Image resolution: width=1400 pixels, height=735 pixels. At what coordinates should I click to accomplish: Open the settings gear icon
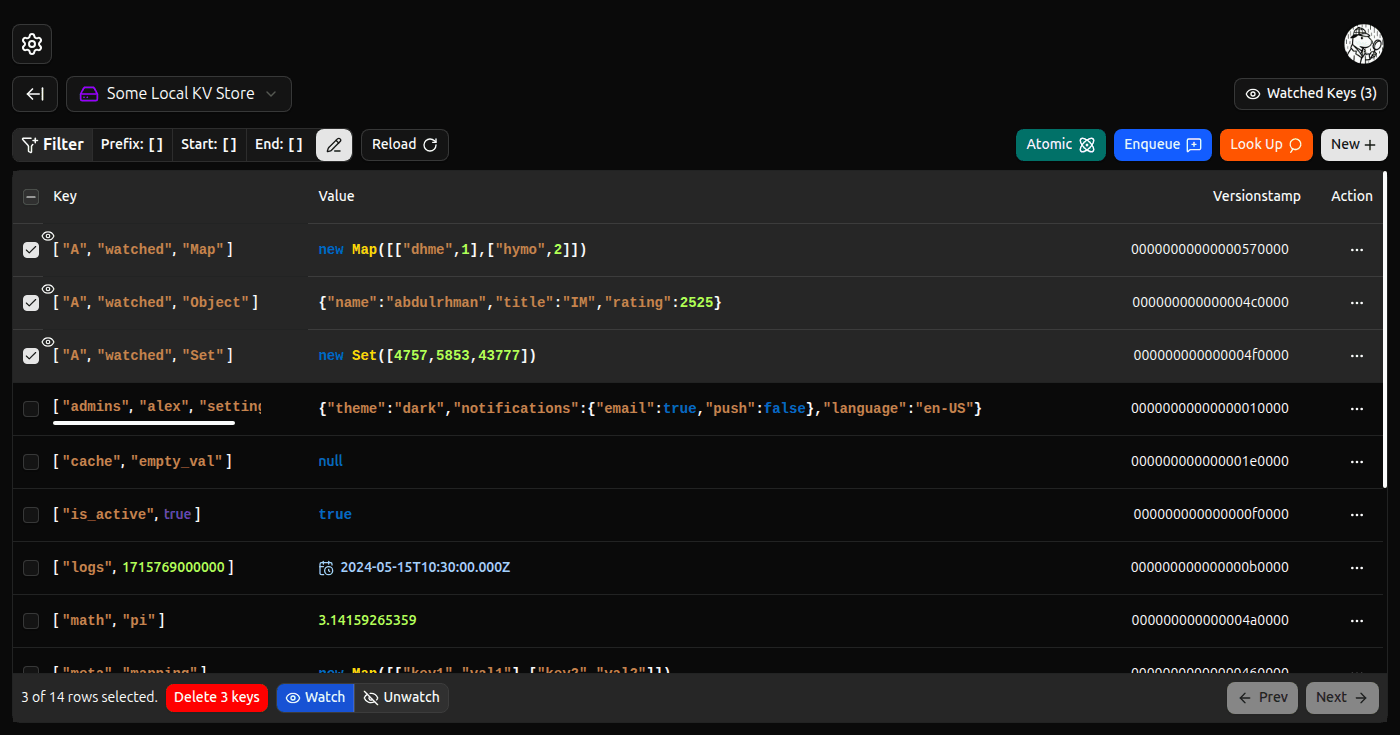pyautogui.click(x=32, y=44)
